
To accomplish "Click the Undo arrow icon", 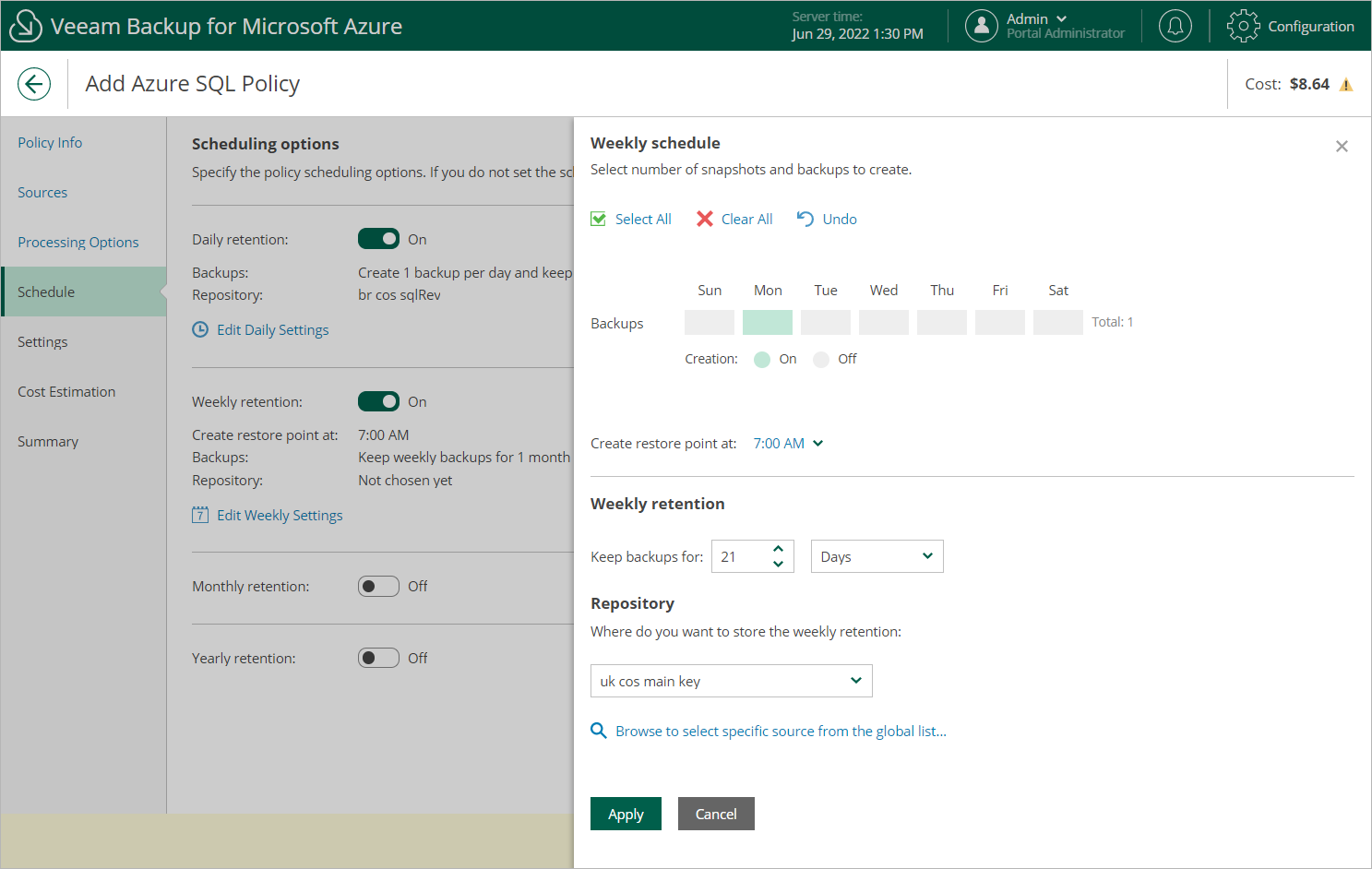I will point(805,219).
